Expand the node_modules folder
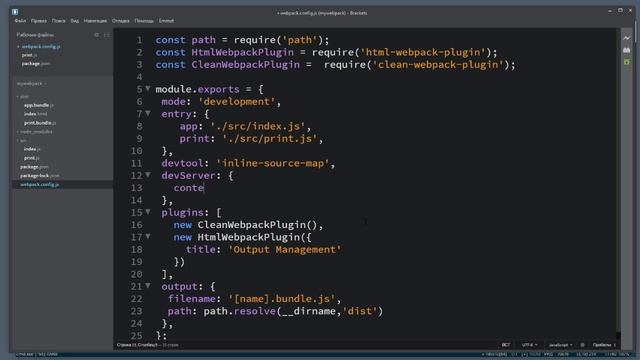The image size is (640, 360). point(35,132)
